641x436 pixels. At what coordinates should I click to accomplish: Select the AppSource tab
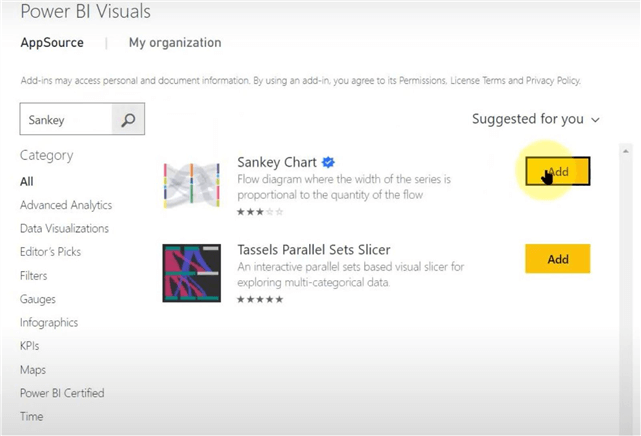[x=52, y=43]
